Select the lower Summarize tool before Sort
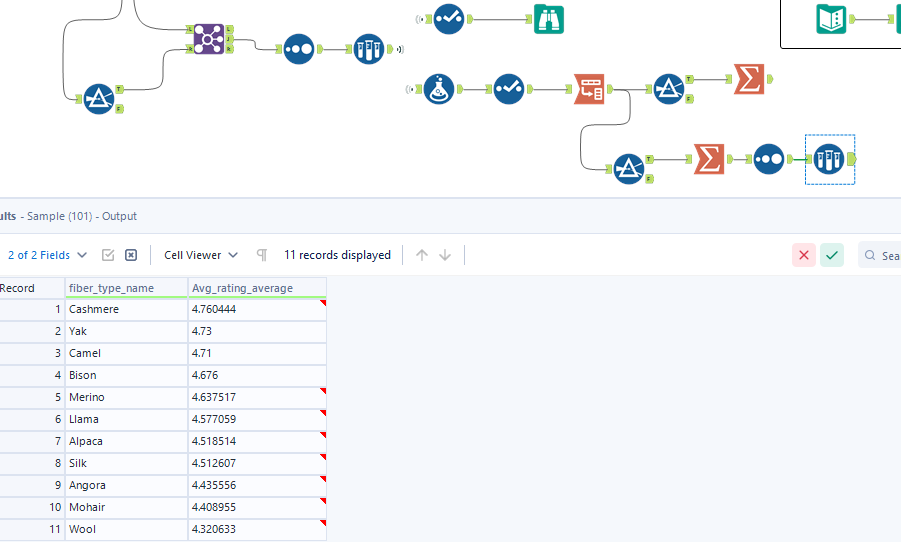 point(709,159)
